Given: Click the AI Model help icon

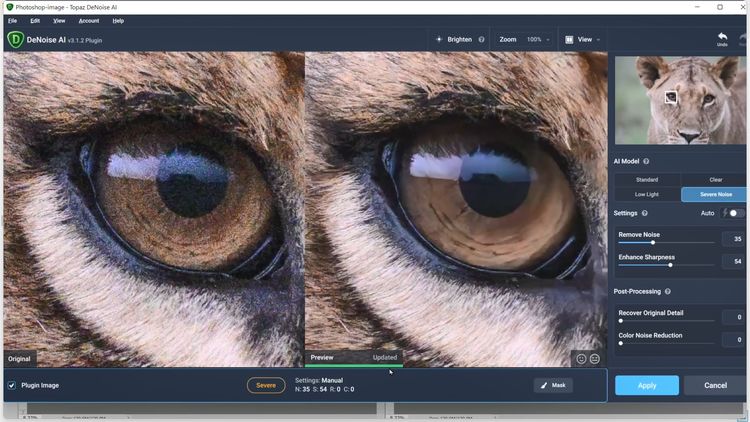Looking at the screenshot, I should coord(646,161).
